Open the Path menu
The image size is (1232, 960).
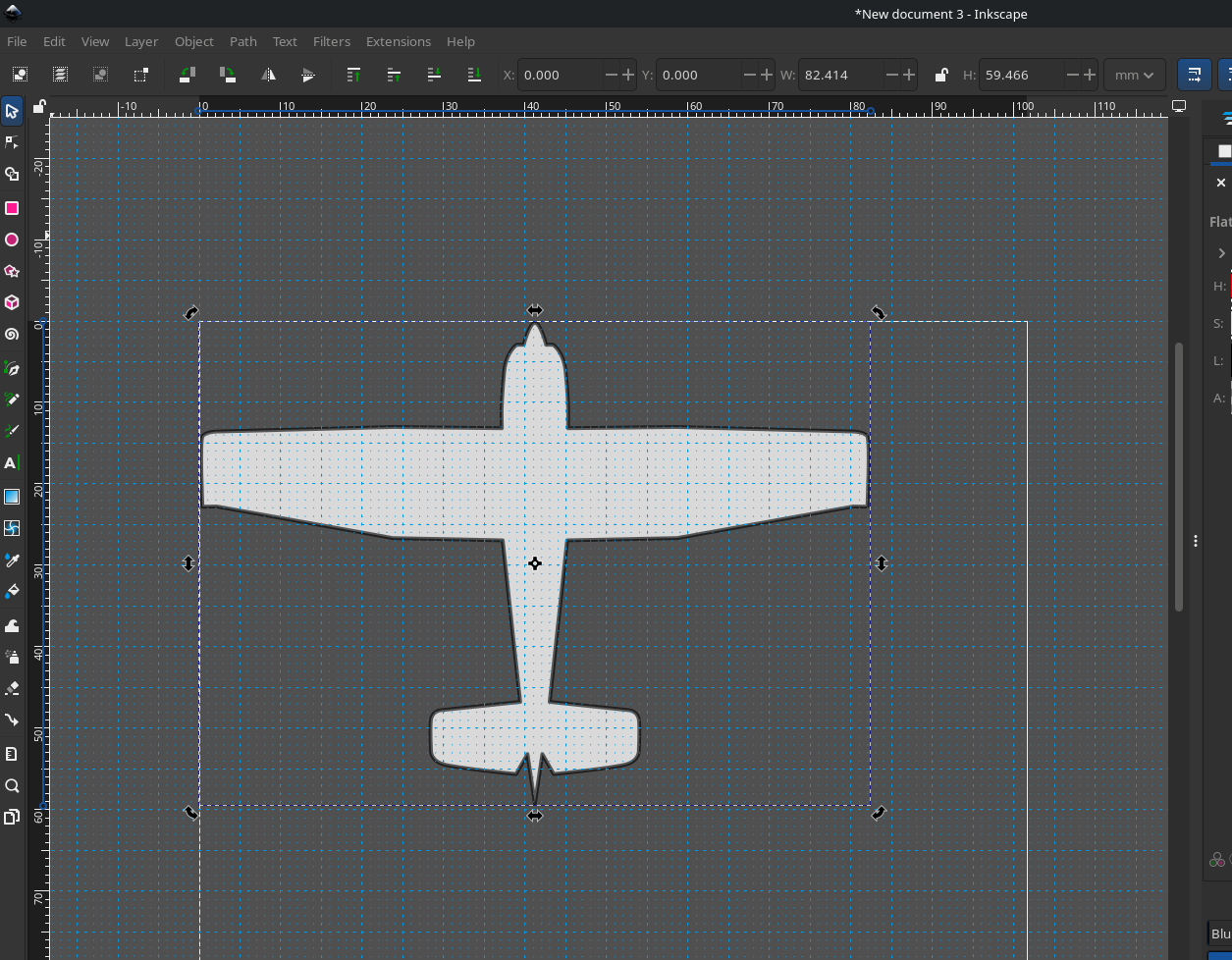point(242,41)
